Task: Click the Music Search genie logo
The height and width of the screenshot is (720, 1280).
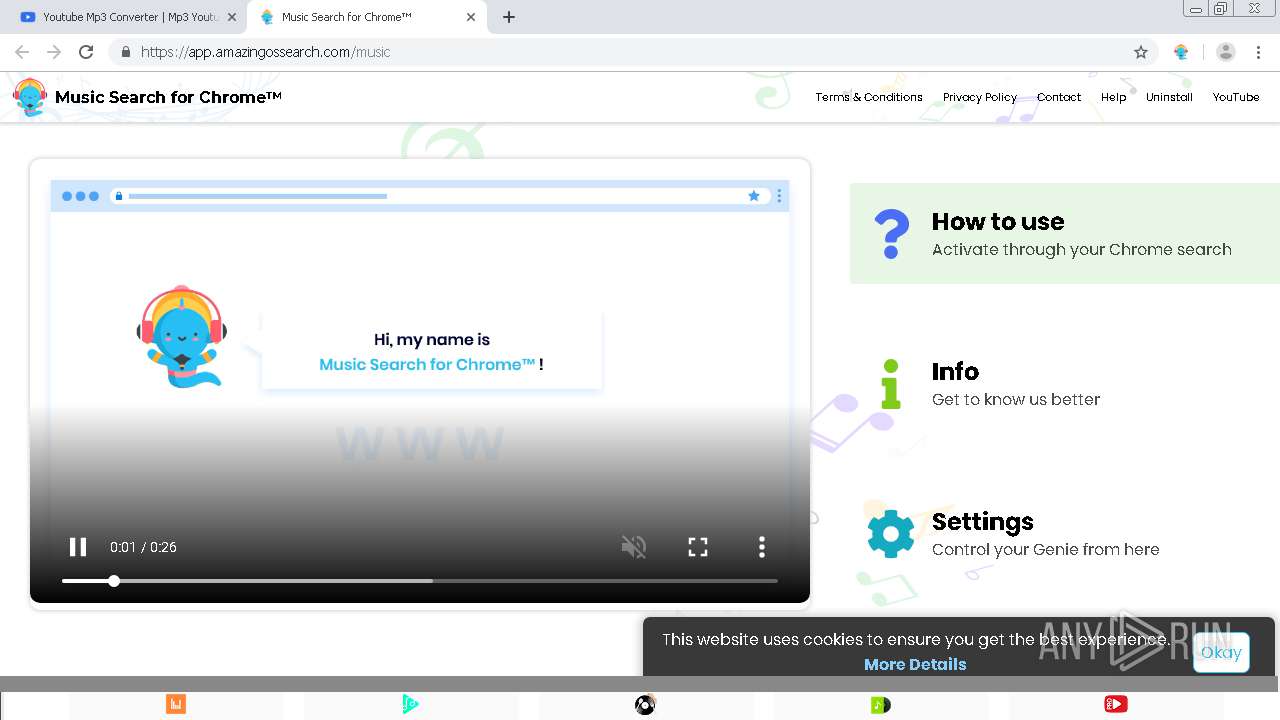Action: [30, 97]
